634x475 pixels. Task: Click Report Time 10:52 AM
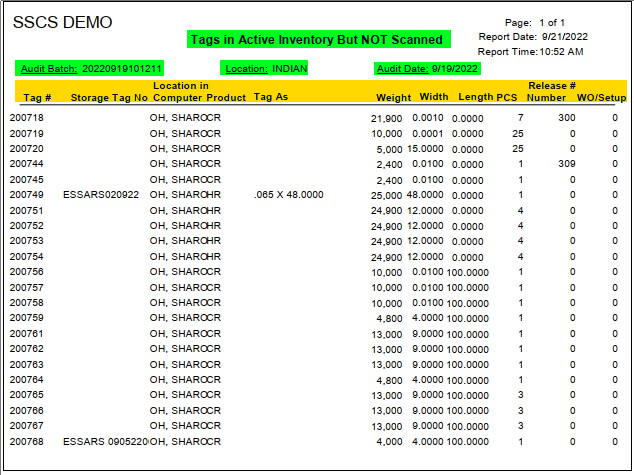pos(530,52)
